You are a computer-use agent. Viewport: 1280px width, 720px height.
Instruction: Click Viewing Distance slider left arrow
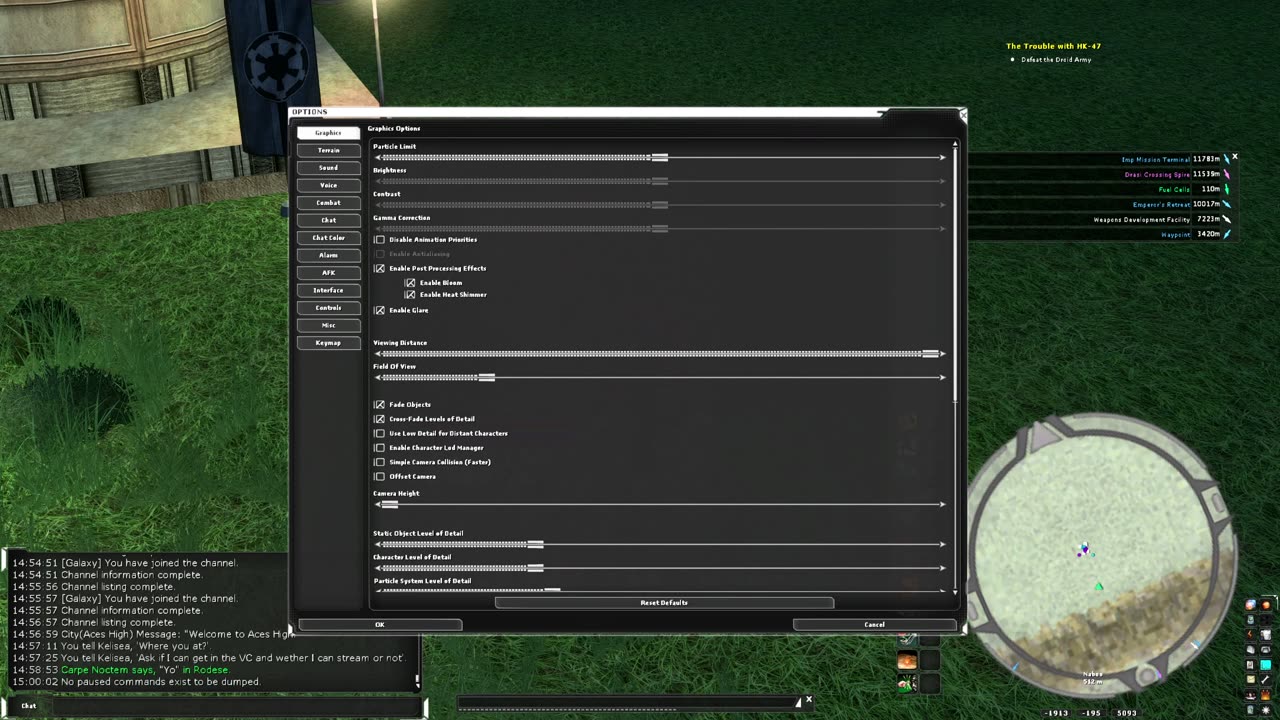click(x=377, y=354)
